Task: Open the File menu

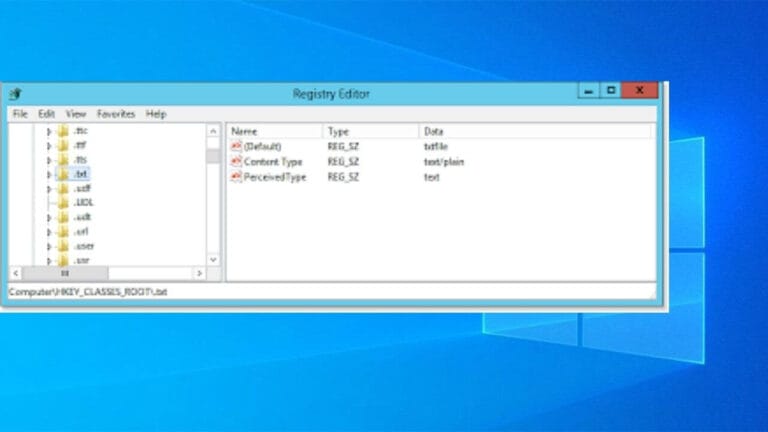Action: [20, 114]
